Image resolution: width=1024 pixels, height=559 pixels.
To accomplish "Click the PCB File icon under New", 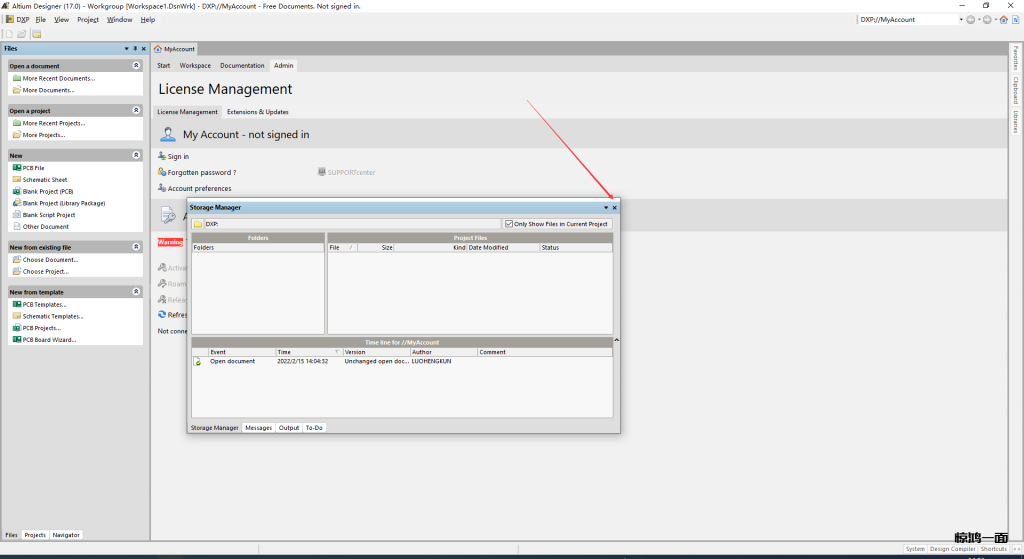I will pos(16,168).
